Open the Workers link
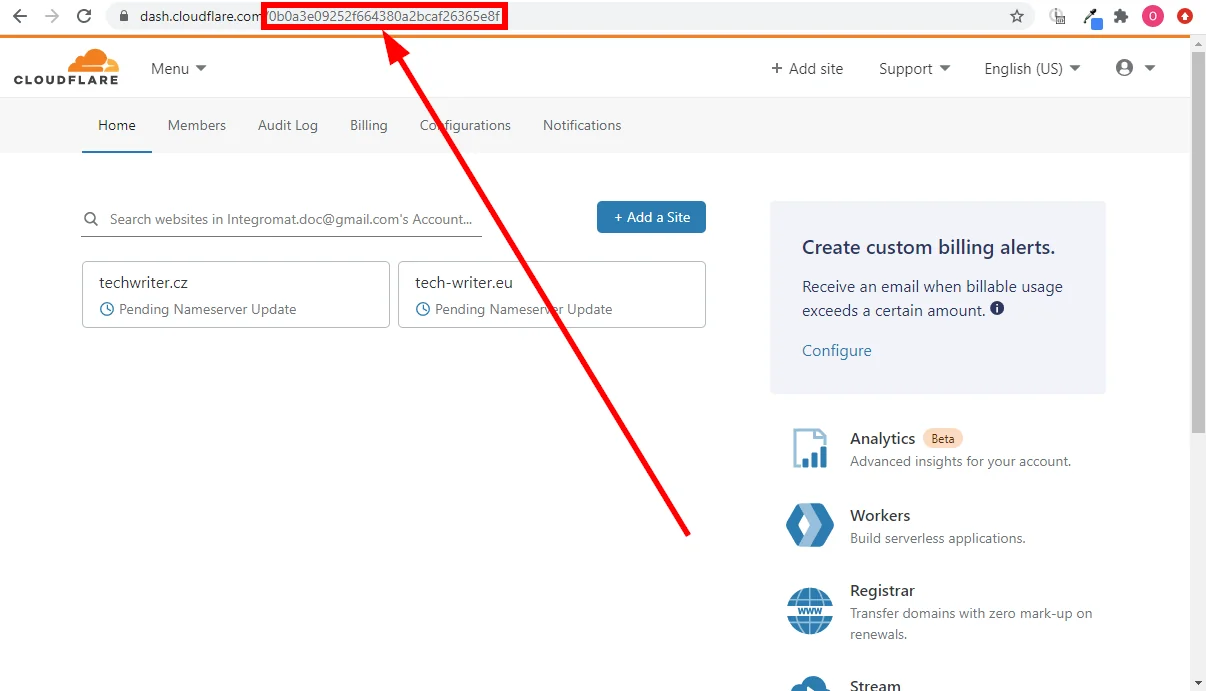The width and height of the screenshot is (1206, 691). pyautogui.click(x=880, y=515)
